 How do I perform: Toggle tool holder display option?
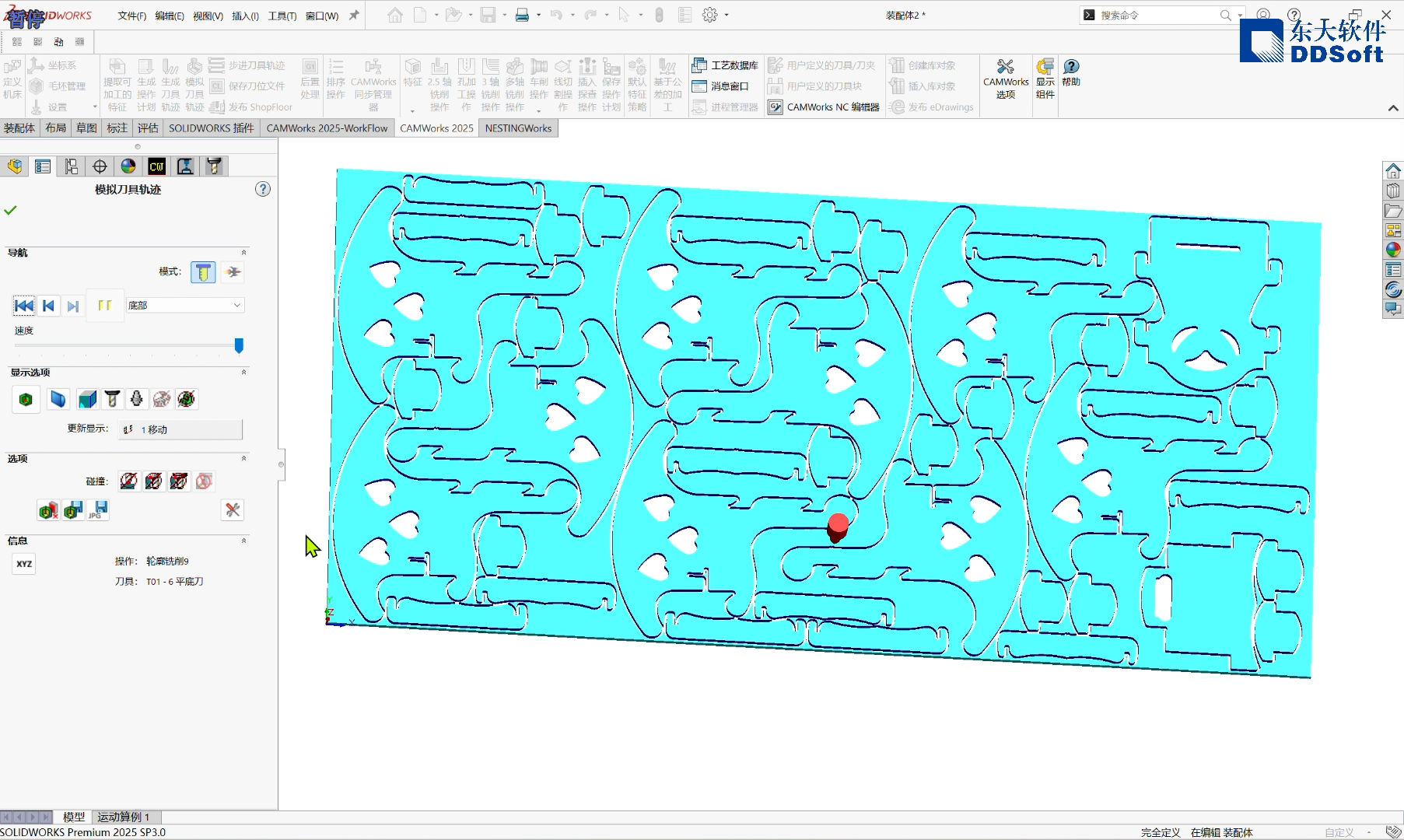[x=137, y=400]
